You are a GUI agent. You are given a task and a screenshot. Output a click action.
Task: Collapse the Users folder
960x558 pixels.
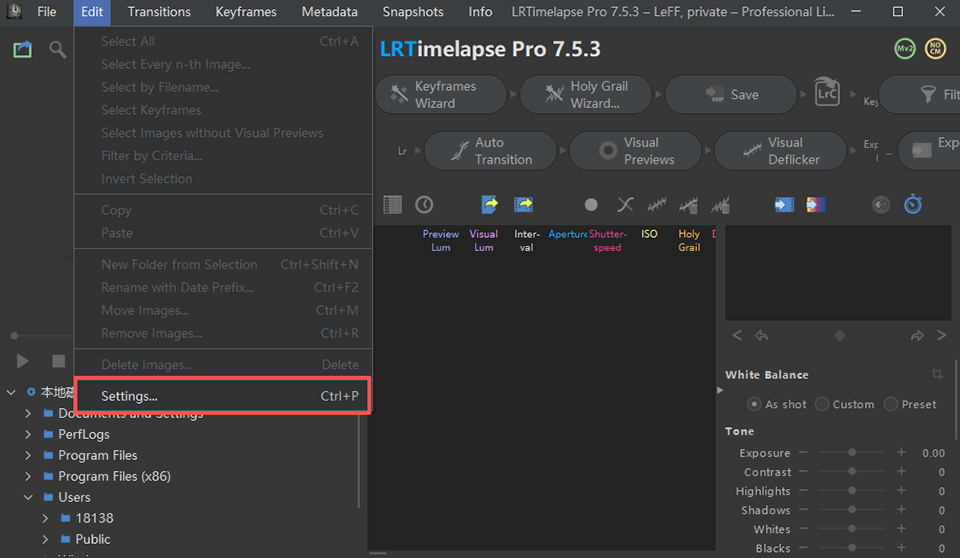(x=28, y=497)
